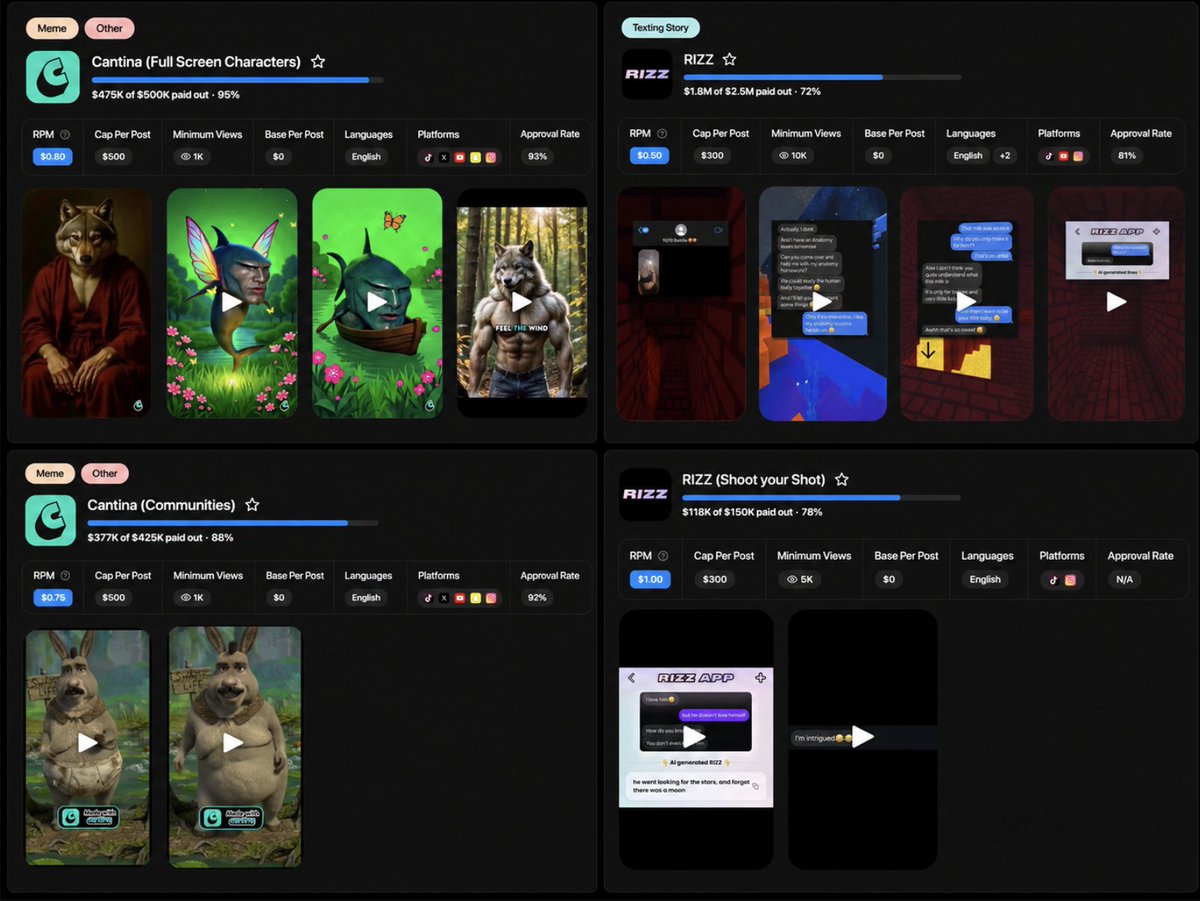The image size is (1200, 901).
Task: Click the RIZZ logo on the Texting Story card
Action: click(647, 74)
